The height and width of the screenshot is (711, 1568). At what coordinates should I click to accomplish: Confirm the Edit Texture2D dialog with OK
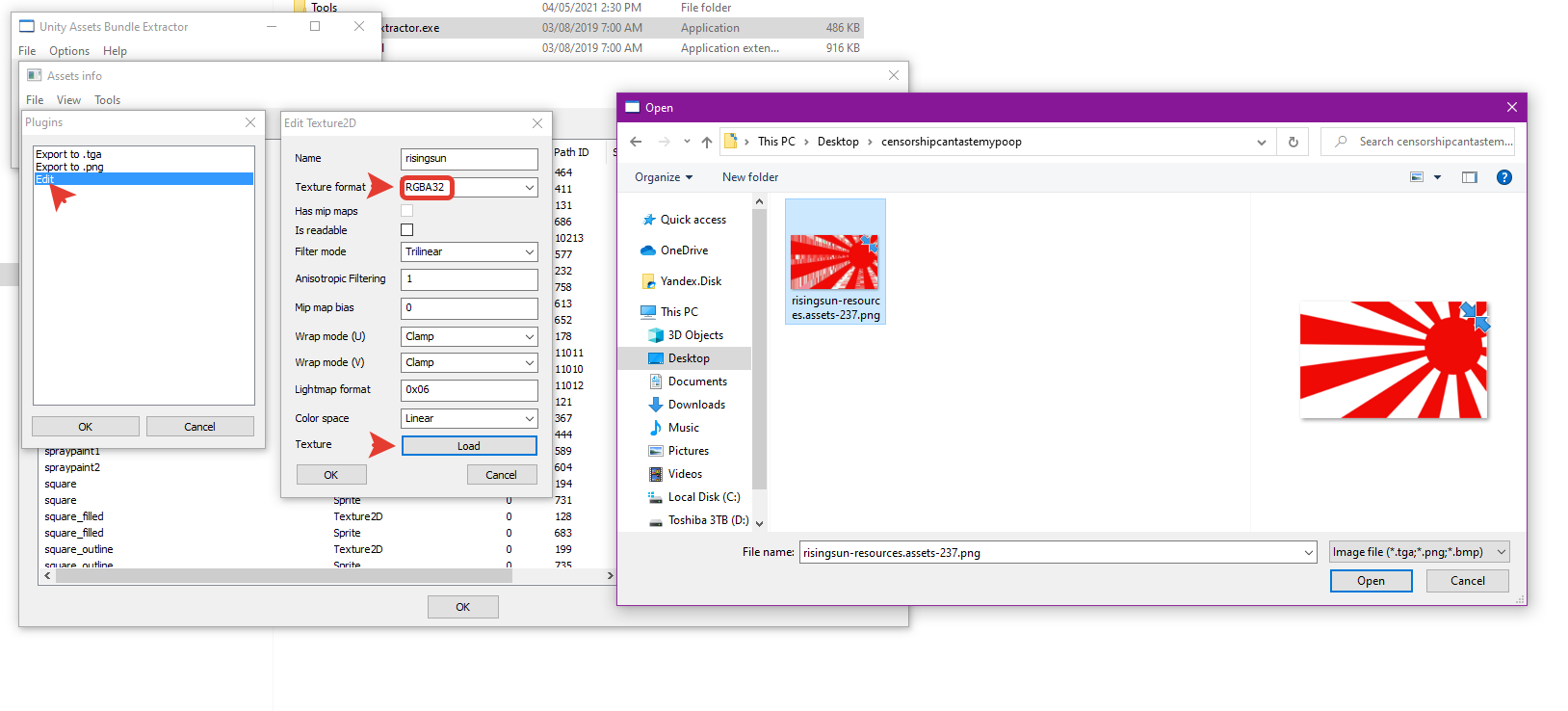(x=331, y=475)
